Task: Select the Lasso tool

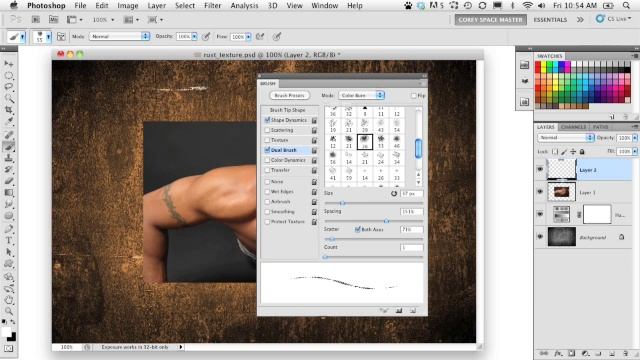Action: 9,87
